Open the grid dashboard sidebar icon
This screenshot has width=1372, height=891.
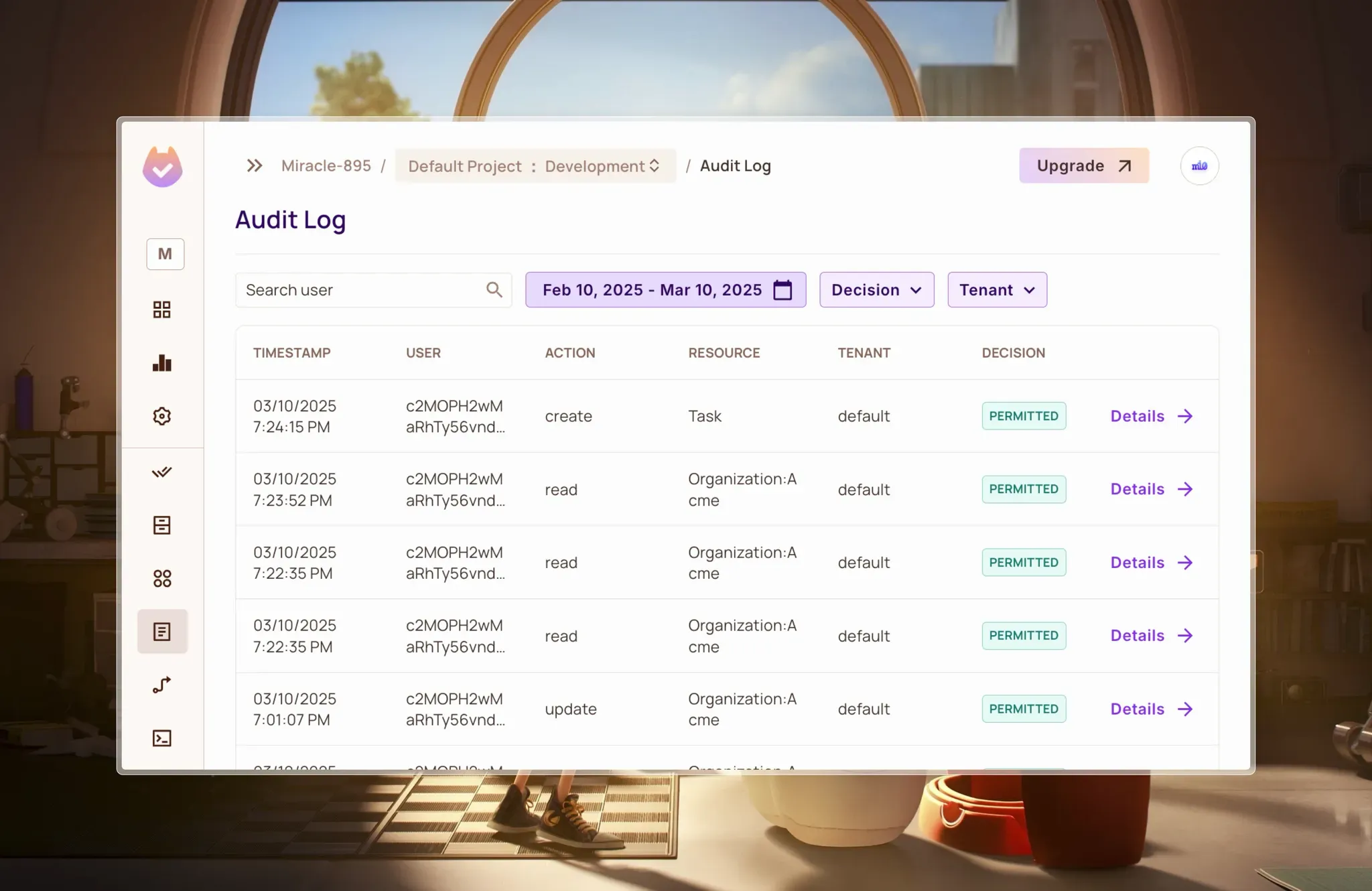tap(162, 310)
